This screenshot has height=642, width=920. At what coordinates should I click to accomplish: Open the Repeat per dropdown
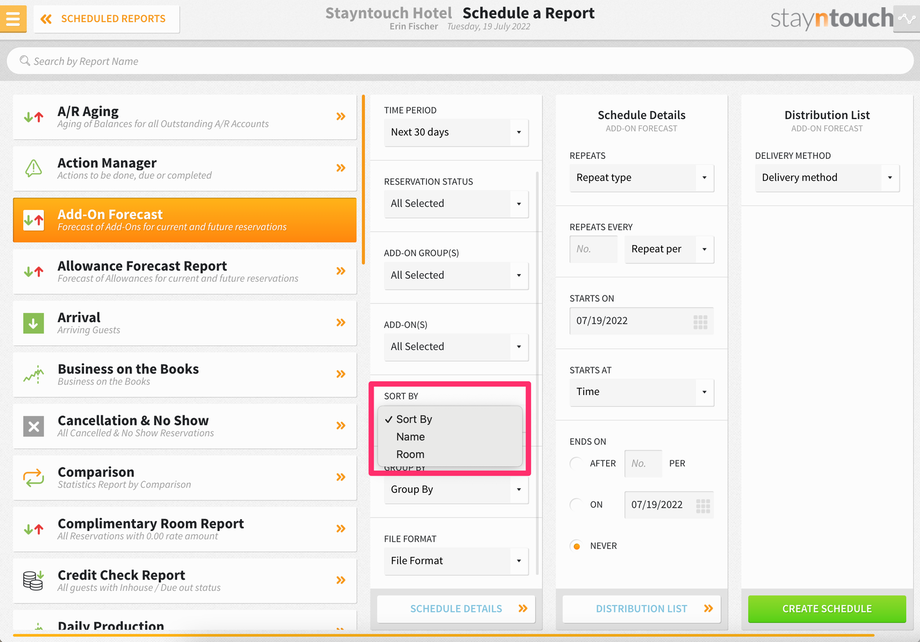pos(669,249)
